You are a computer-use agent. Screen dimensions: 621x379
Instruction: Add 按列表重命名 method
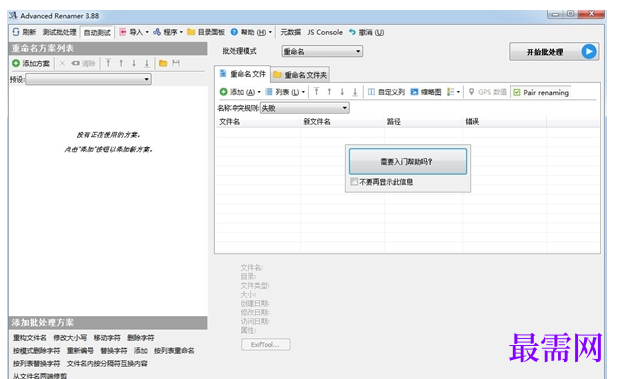coord(174,351)
